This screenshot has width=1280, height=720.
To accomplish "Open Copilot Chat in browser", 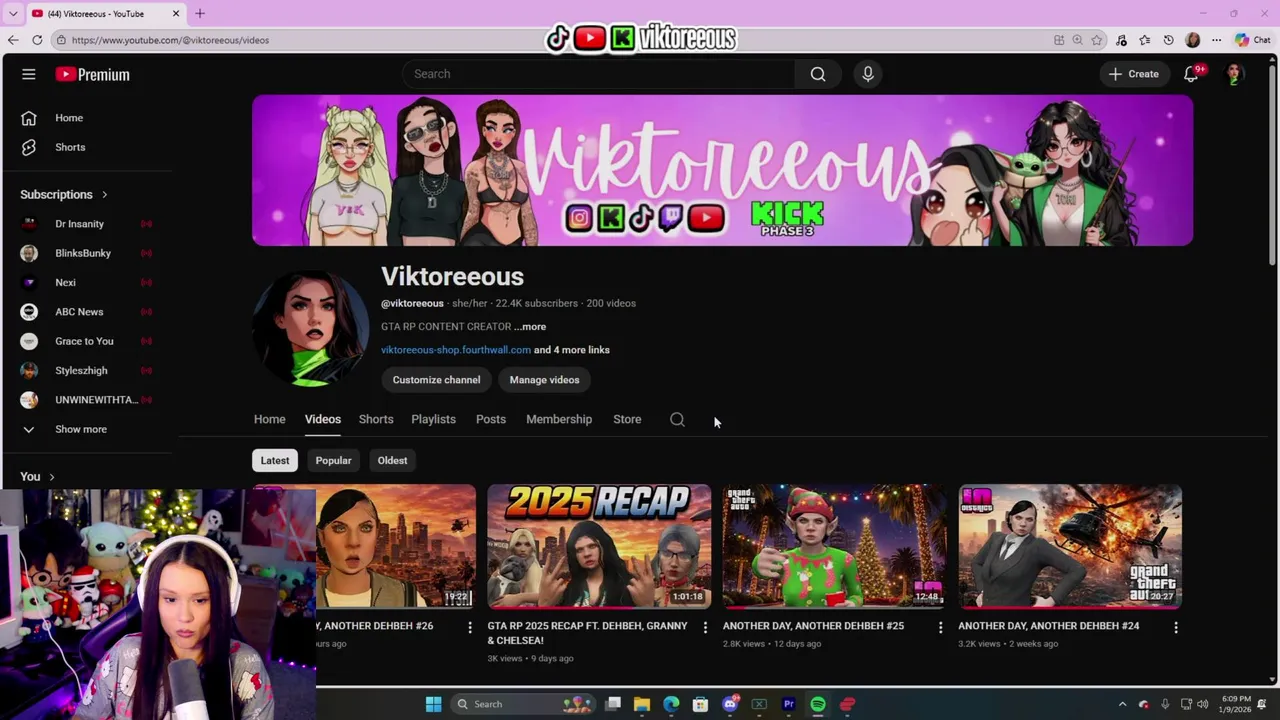I will 1253,40.
